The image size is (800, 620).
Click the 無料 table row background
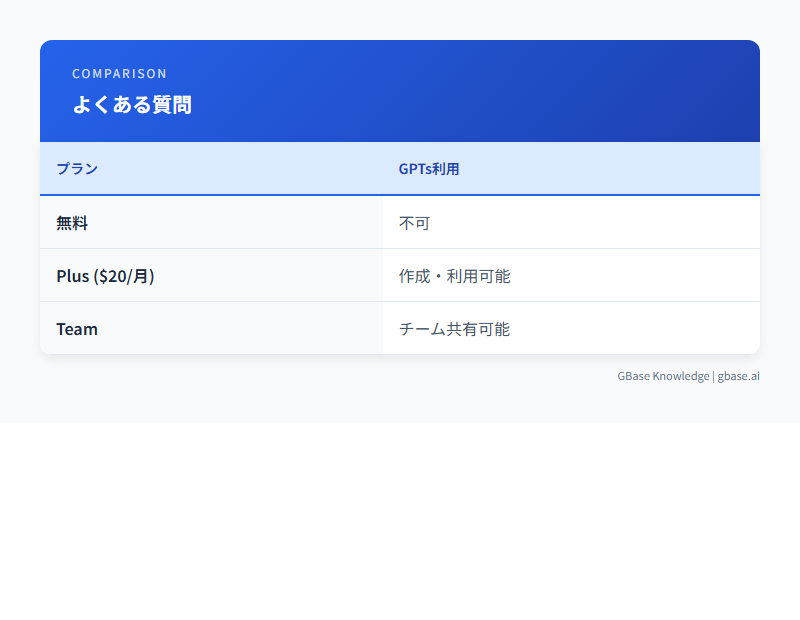(x=250, y=222)
